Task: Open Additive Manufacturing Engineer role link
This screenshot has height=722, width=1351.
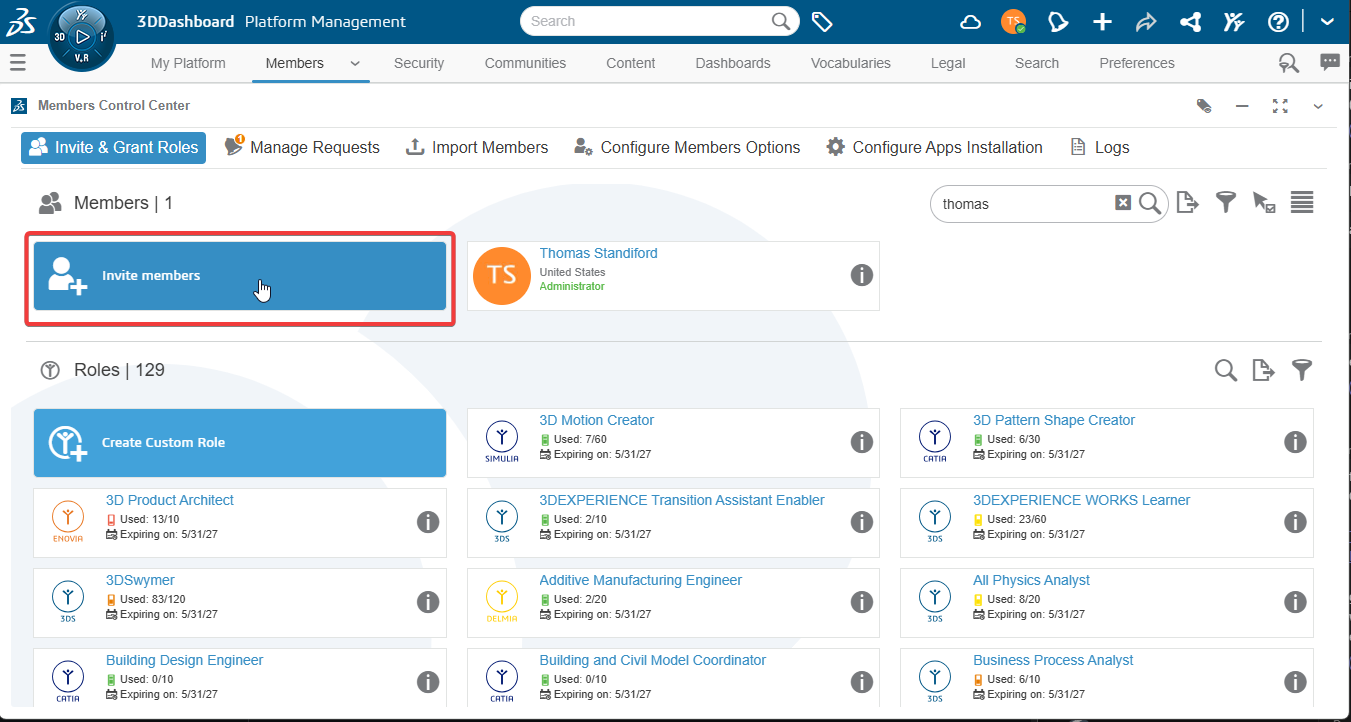Action: click(x=641, y=581)
